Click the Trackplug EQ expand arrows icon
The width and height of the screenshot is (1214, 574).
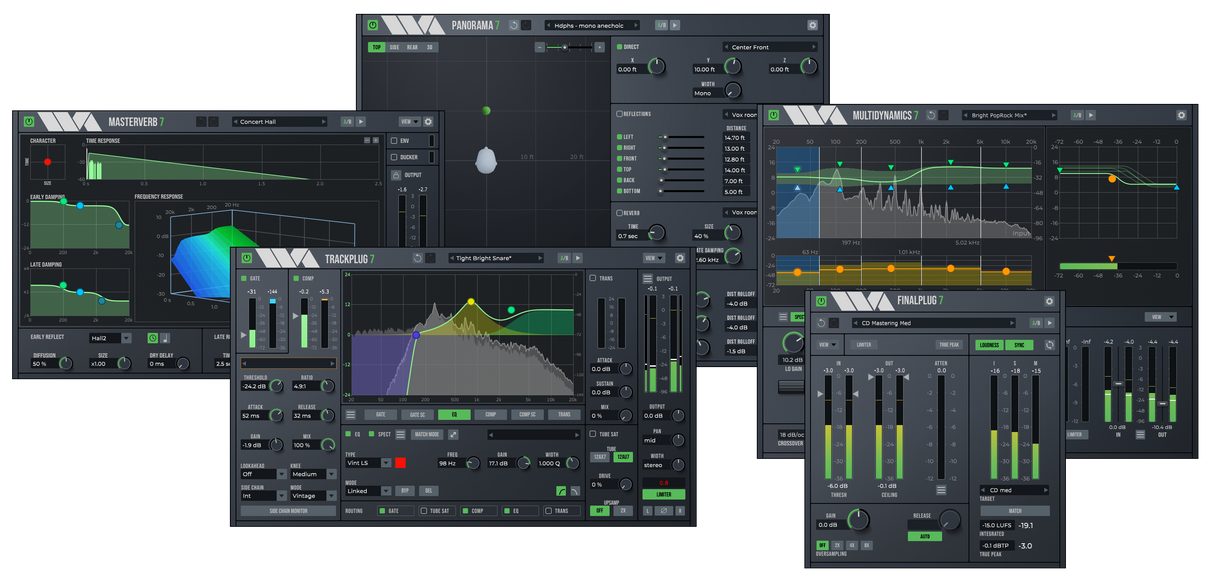(x=453, y=434)
